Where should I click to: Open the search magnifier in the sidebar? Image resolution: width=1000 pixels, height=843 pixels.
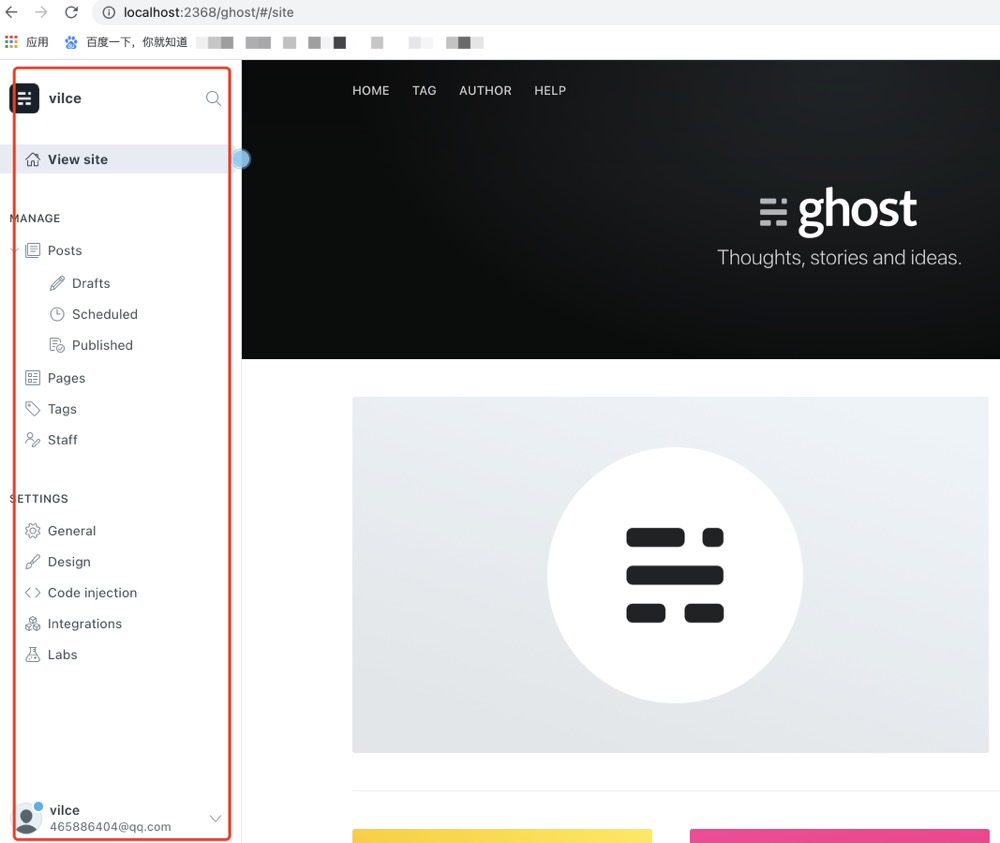point(213,98)
